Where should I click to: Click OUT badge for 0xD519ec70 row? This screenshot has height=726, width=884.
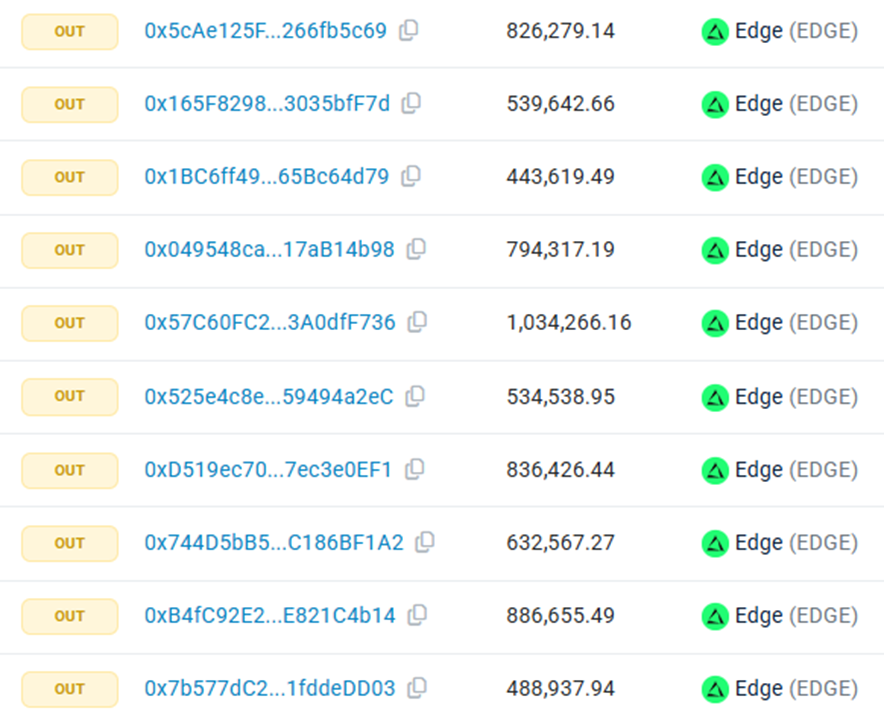coord(70,470)
